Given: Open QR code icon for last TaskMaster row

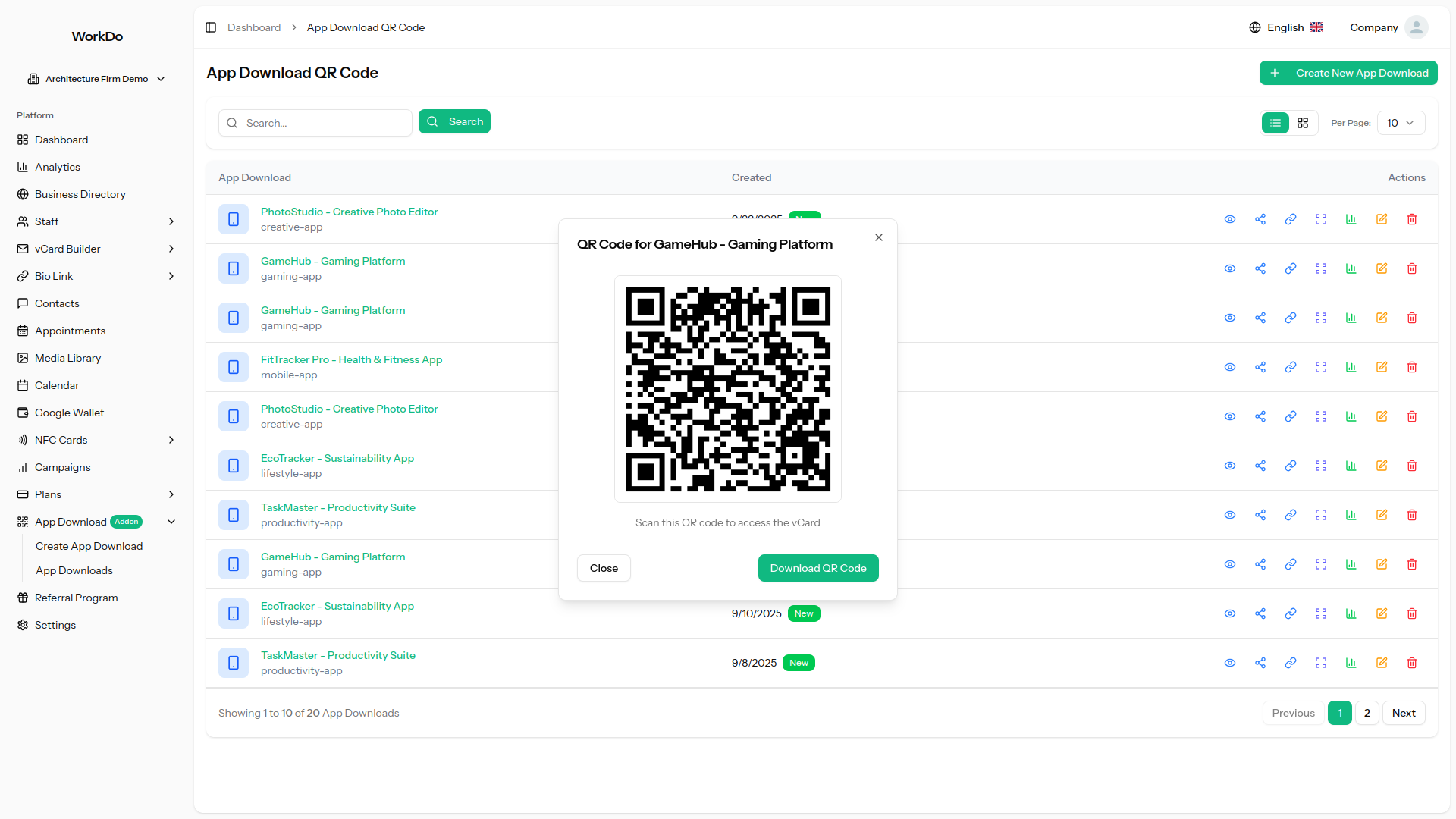Looking at the screenshot, I should tap(1321, 663).
